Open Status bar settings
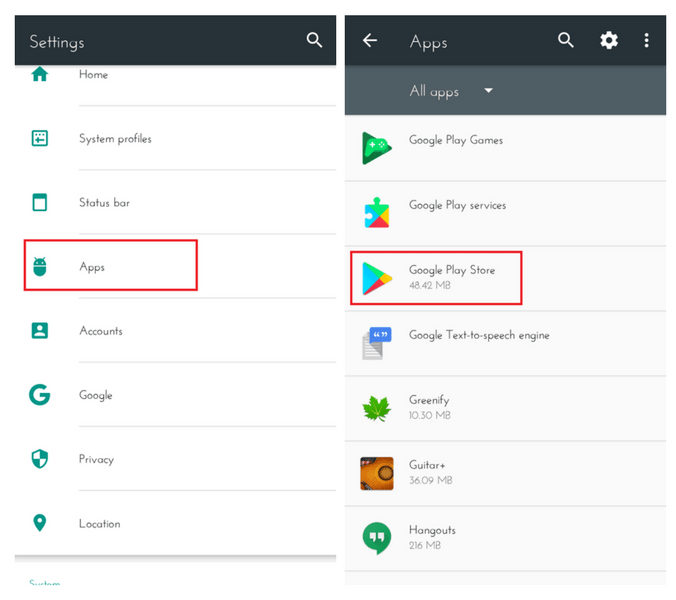The image size is (676, 600). (x=175, y=202)
